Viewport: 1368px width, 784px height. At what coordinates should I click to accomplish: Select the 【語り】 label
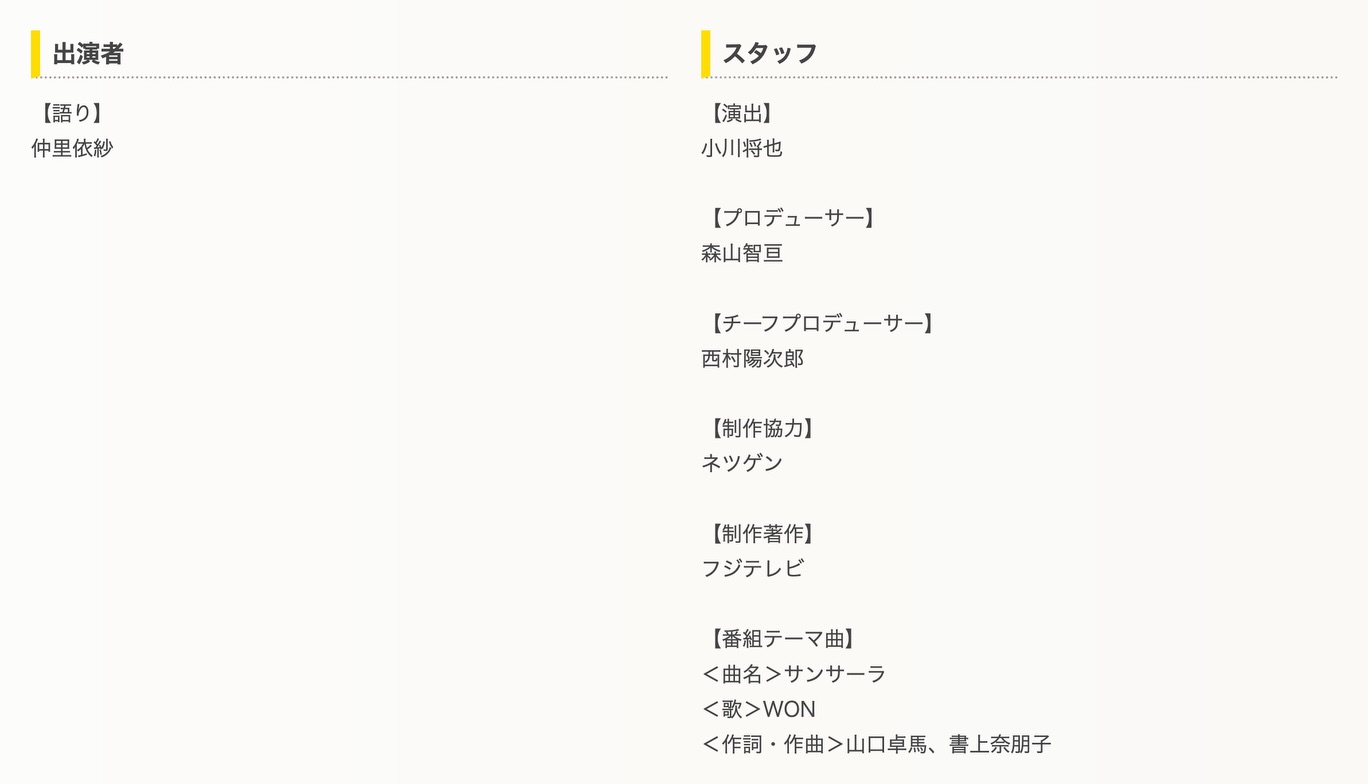[x=68, y=114]
